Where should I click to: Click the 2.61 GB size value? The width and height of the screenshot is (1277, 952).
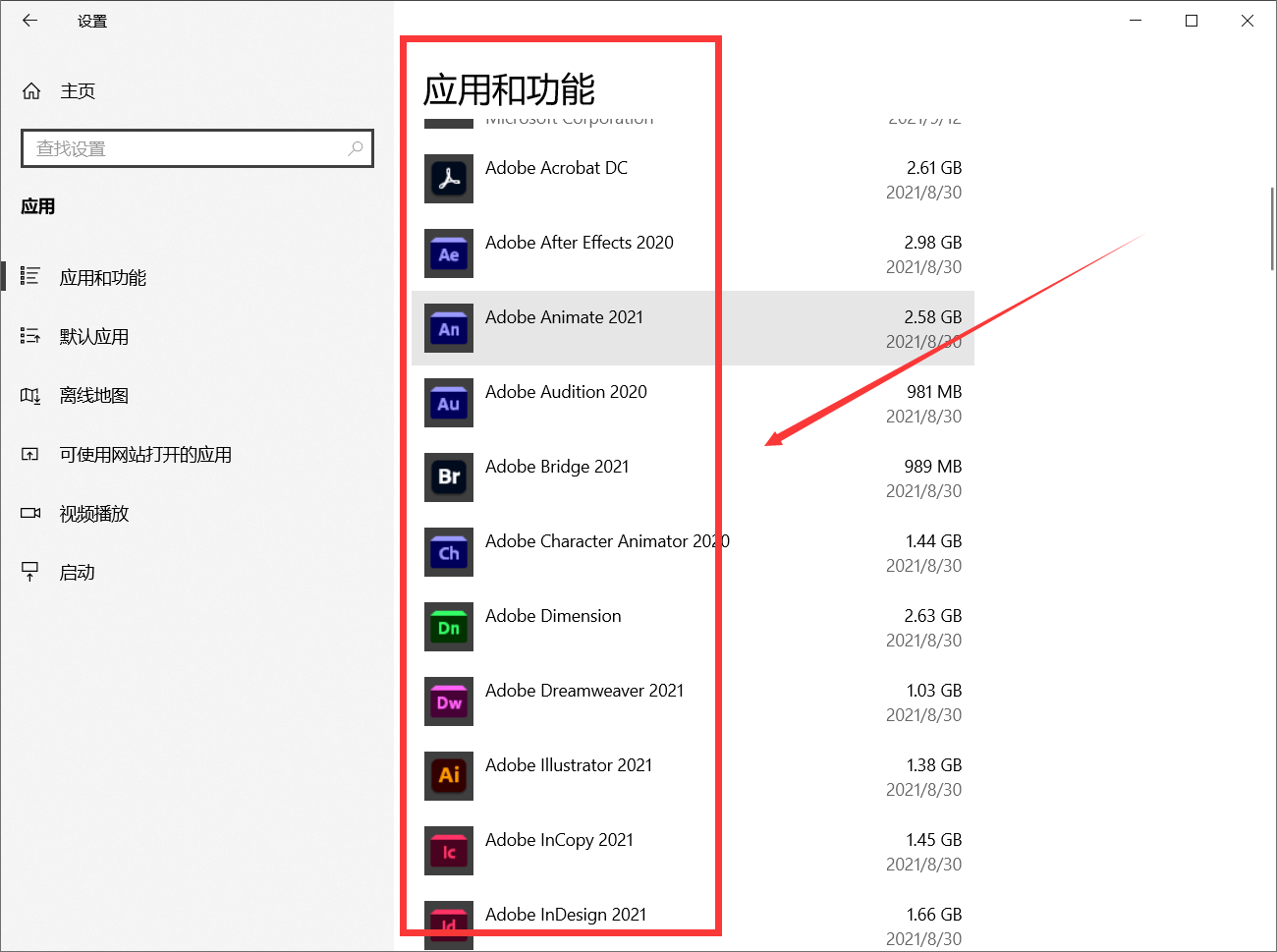coord(934,168)
